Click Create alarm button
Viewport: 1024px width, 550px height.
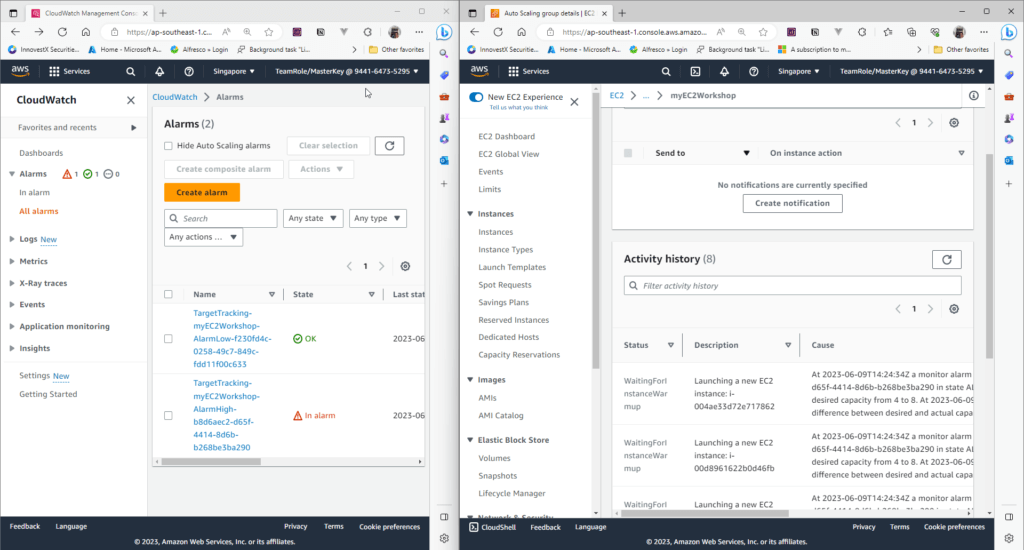coord(202,193)
